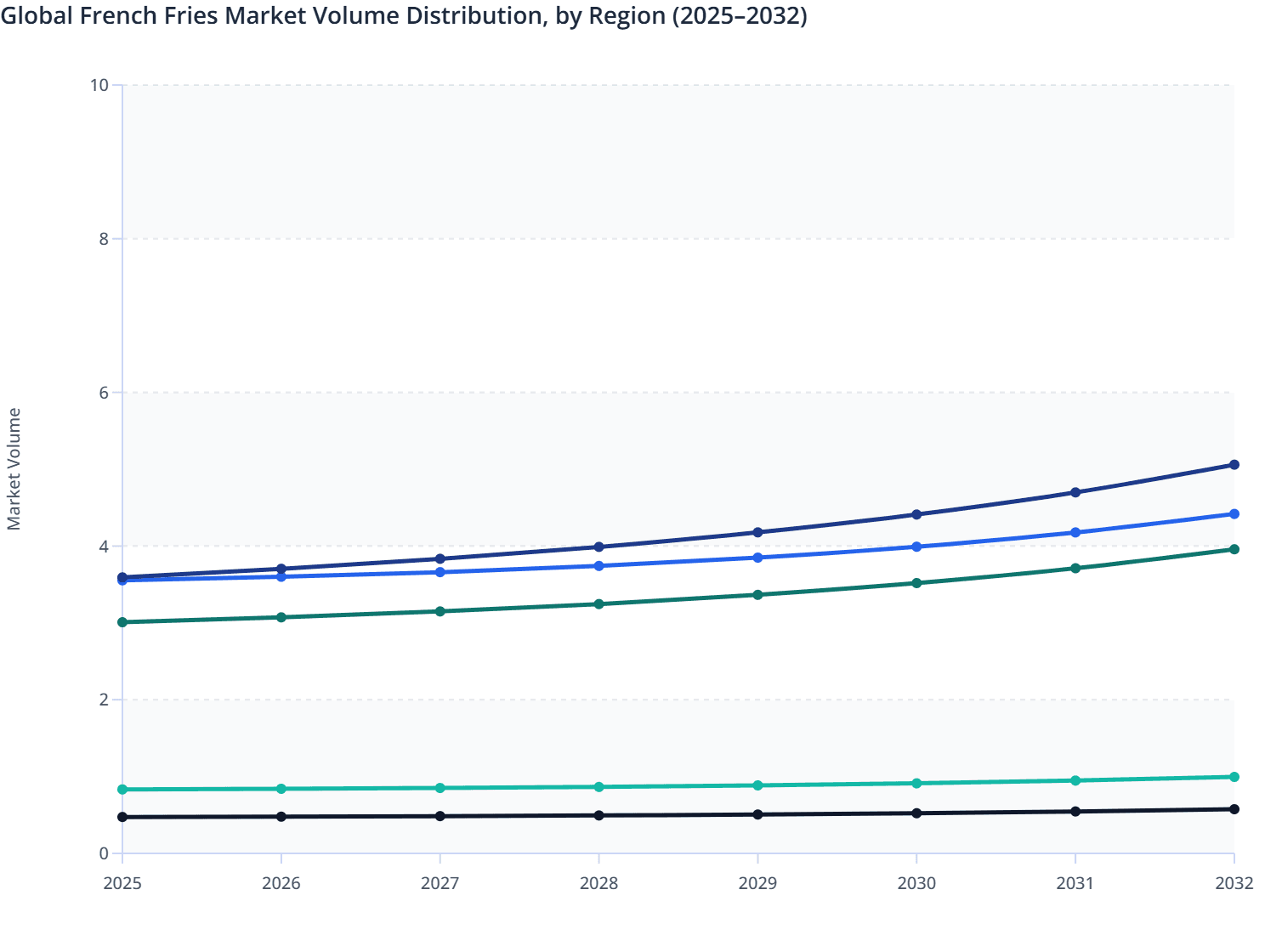Select the 2027 point on the green line

[x=440, y=610]
